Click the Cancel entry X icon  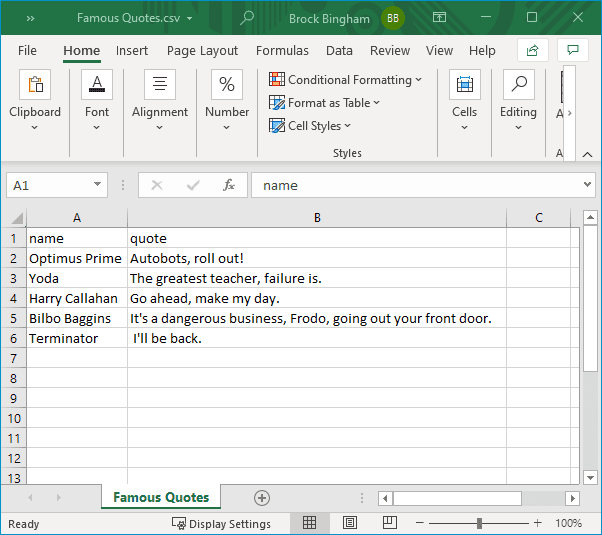point(157,185)
